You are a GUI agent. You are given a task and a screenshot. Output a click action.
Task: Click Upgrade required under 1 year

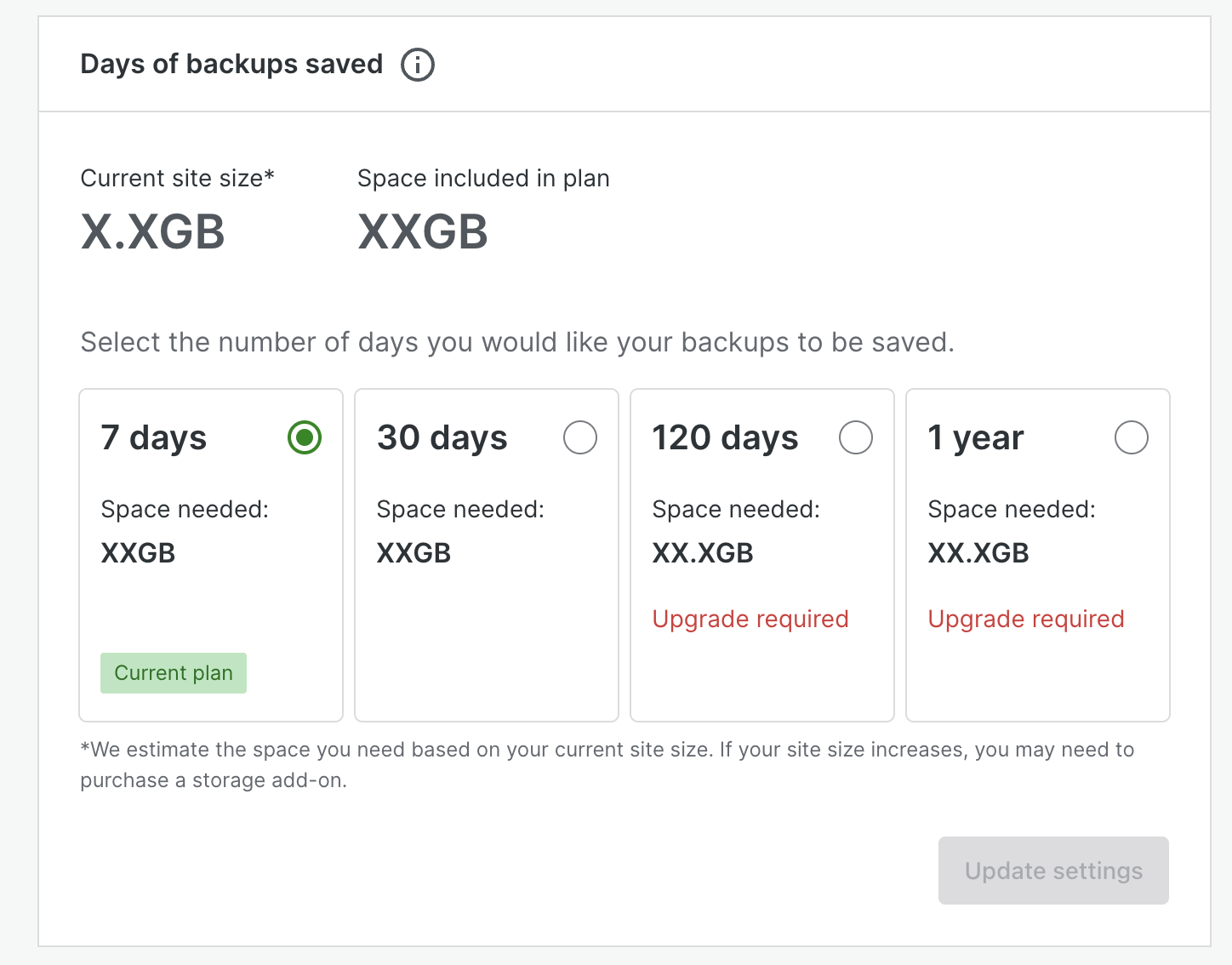[x=1025, y=619]
